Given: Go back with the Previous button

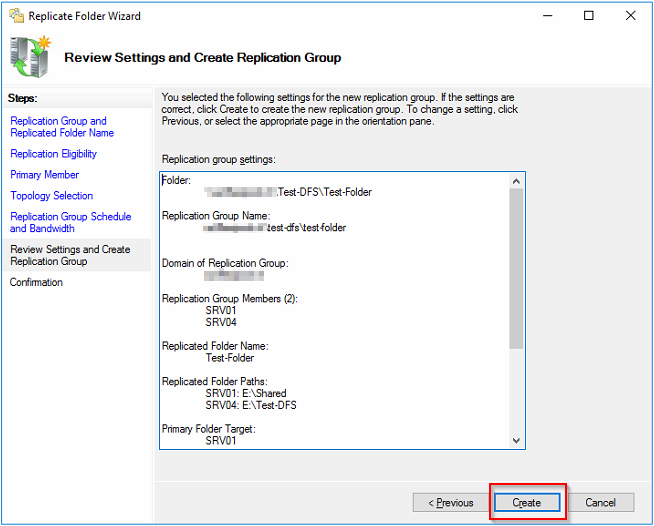Looking at the screenshot, I should pos(450,502).
